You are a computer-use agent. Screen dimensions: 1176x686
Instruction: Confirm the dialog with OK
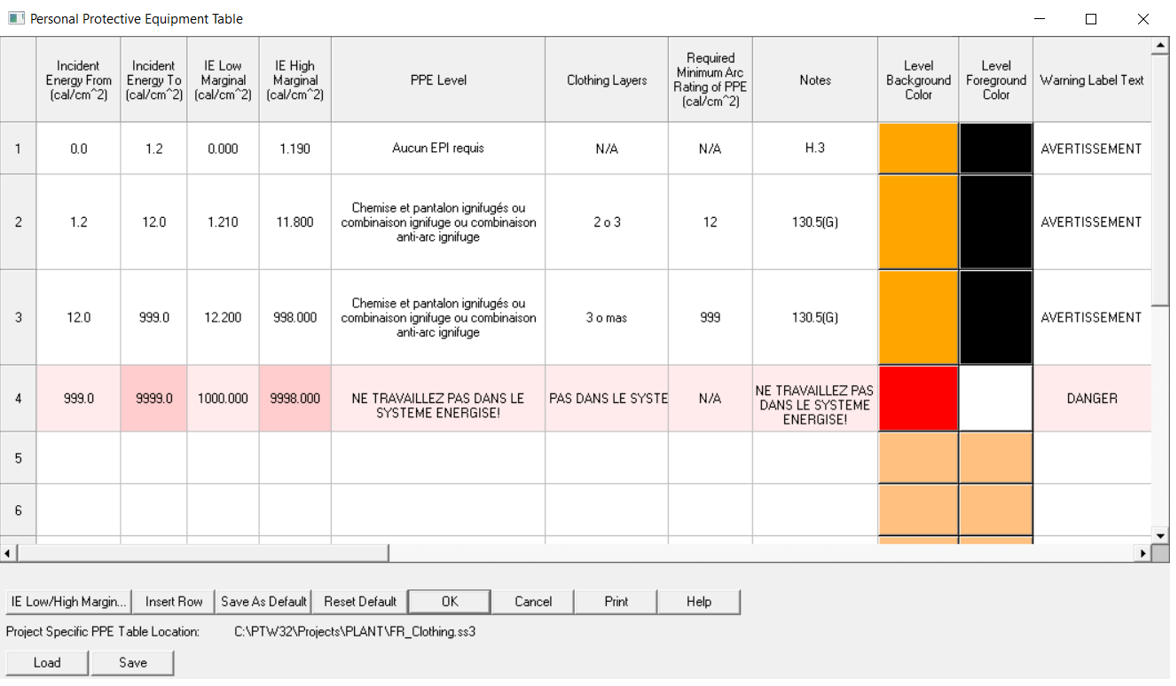tap(449, 602)
